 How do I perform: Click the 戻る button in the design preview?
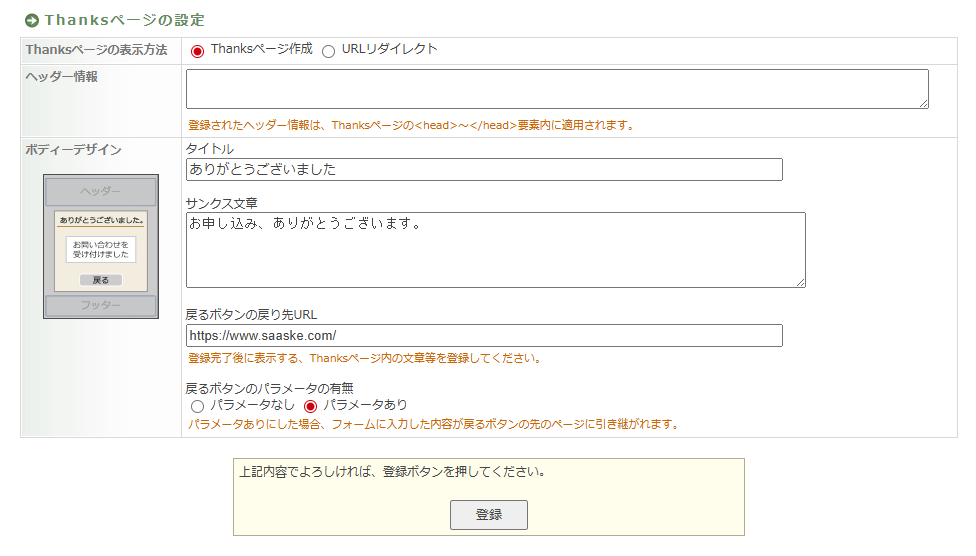click(x=100, y=280)
